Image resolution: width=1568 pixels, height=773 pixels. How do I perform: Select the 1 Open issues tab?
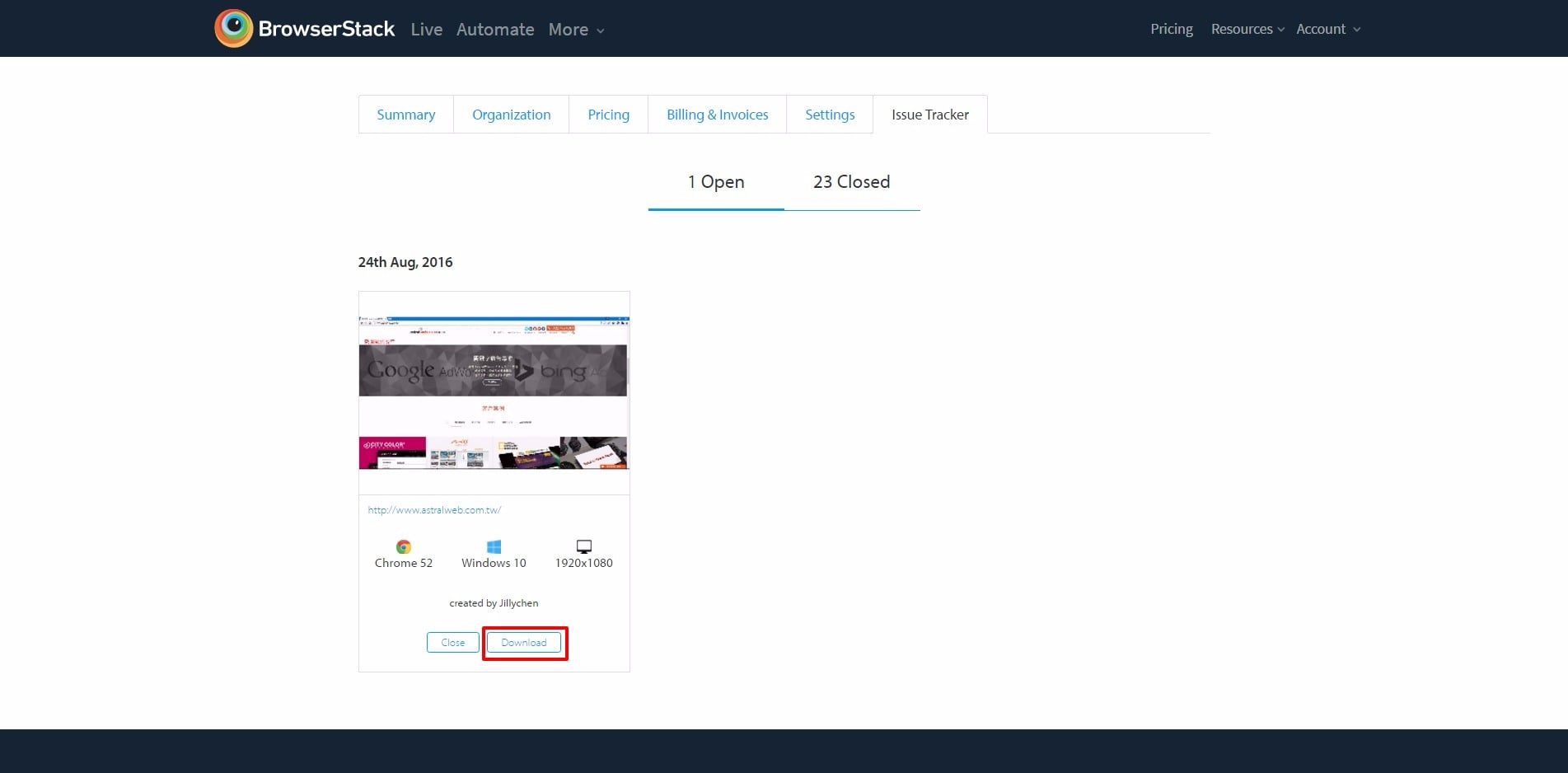click(x=715, y=182)
